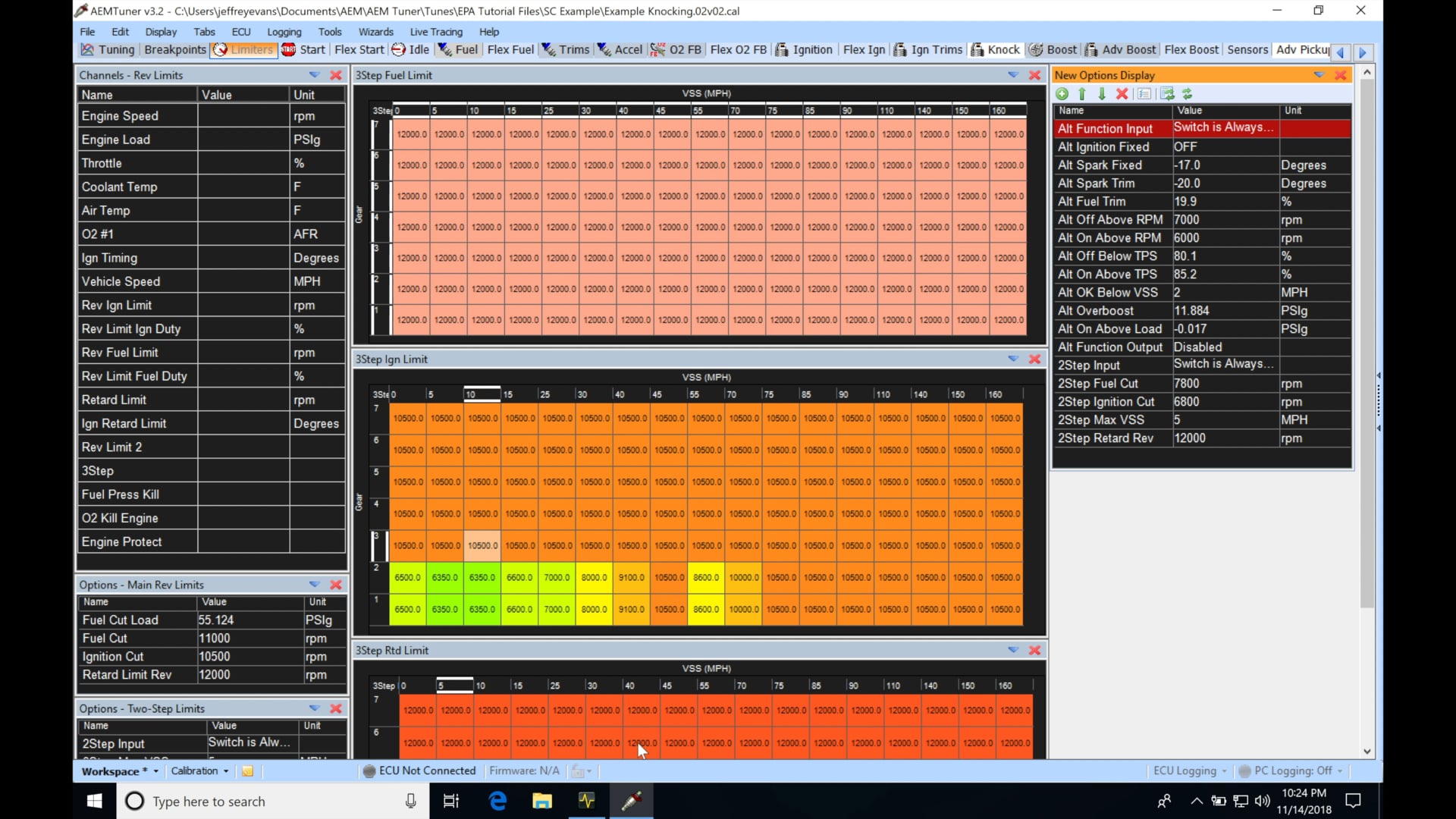Toggle Alt Function Input switch value
The height and width of the screenshot is (819, 1456).
tap(1223, 128)
